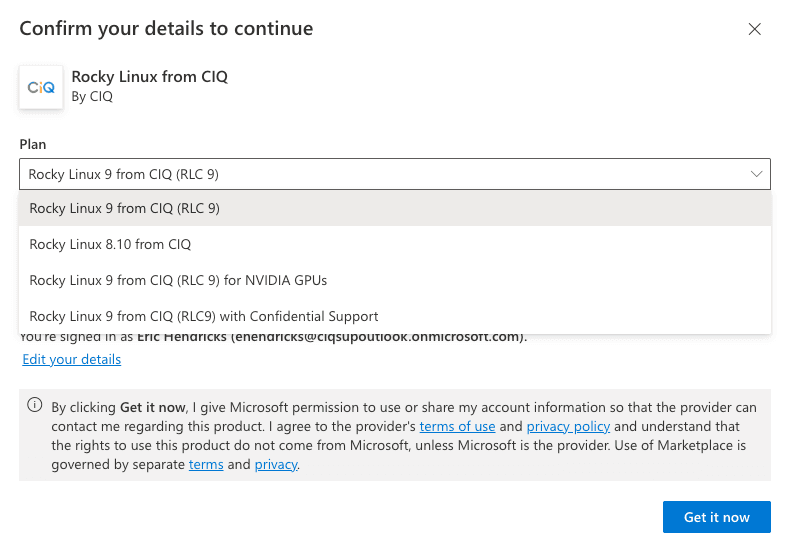Click the Plan combo box field

coord(380,174)
